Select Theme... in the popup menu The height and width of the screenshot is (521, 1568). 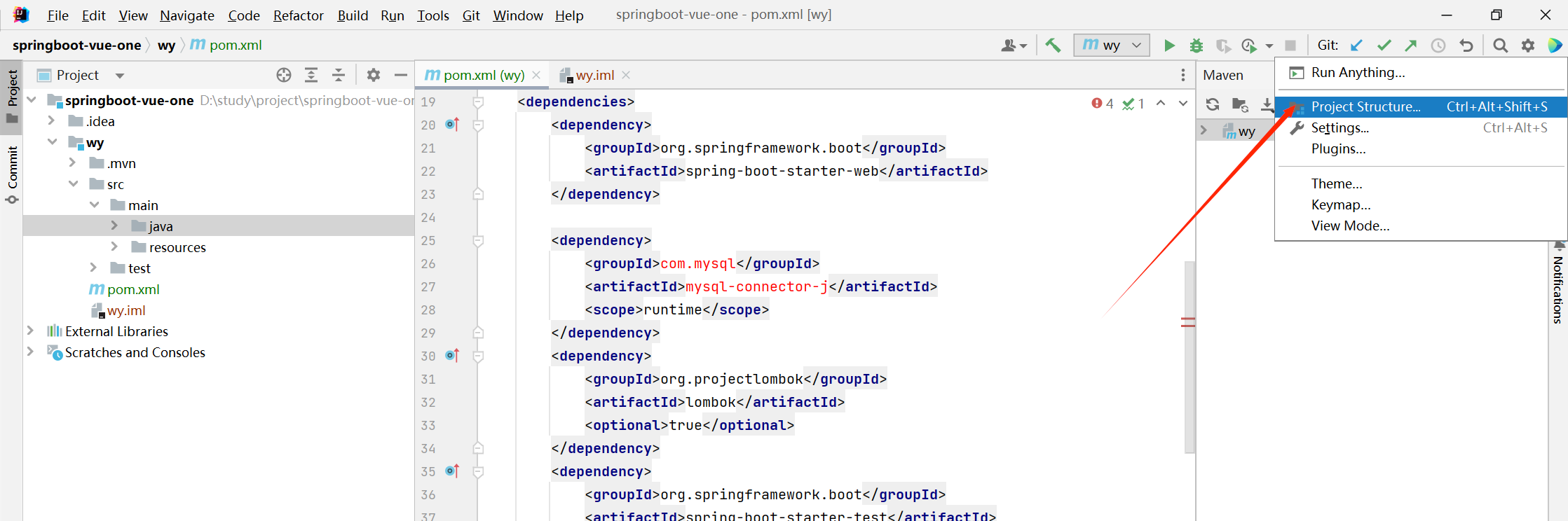(x=1421, y=183)
